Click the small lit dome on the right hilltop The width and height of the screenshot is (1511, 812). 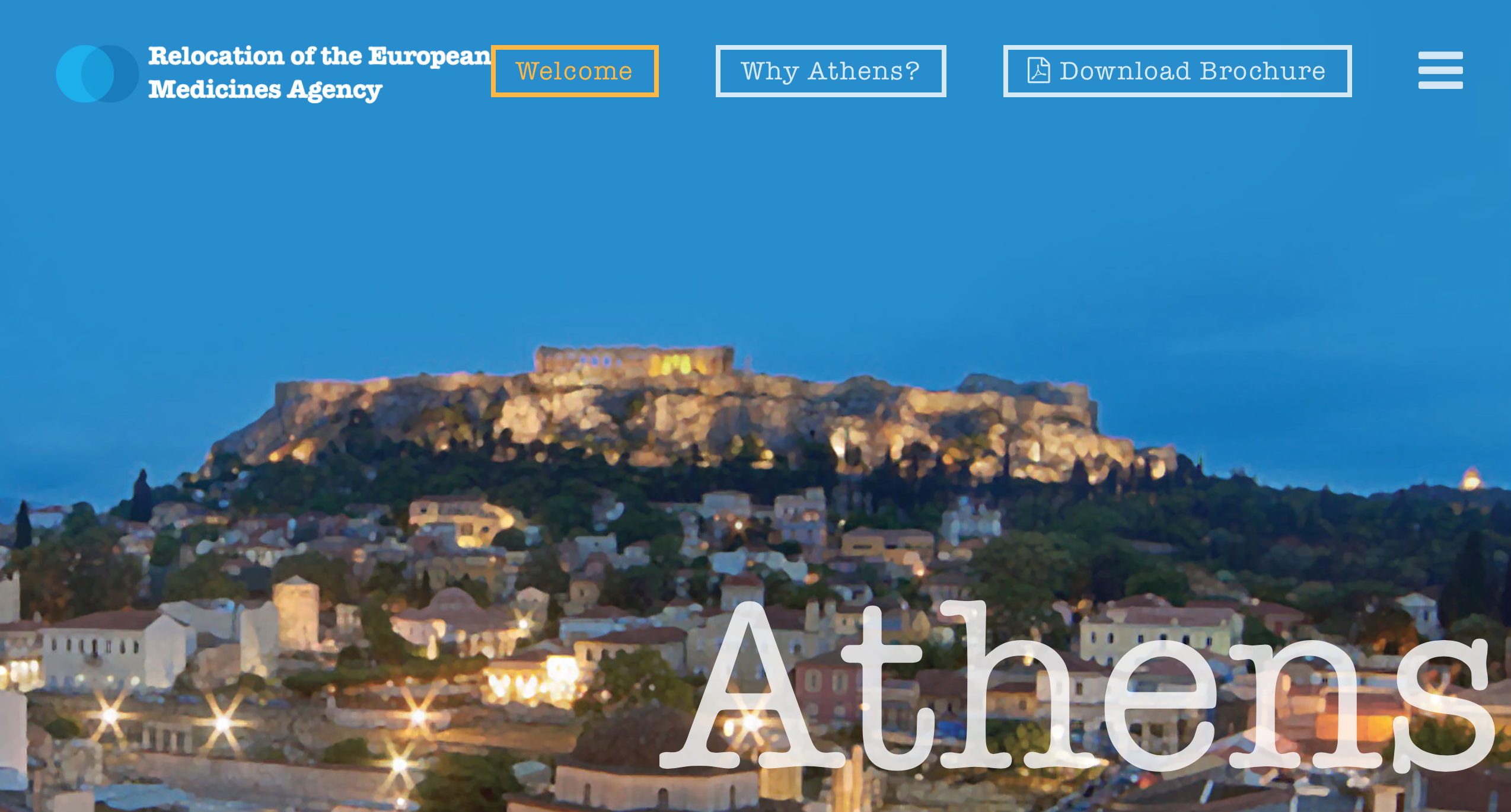[1471, 478]
